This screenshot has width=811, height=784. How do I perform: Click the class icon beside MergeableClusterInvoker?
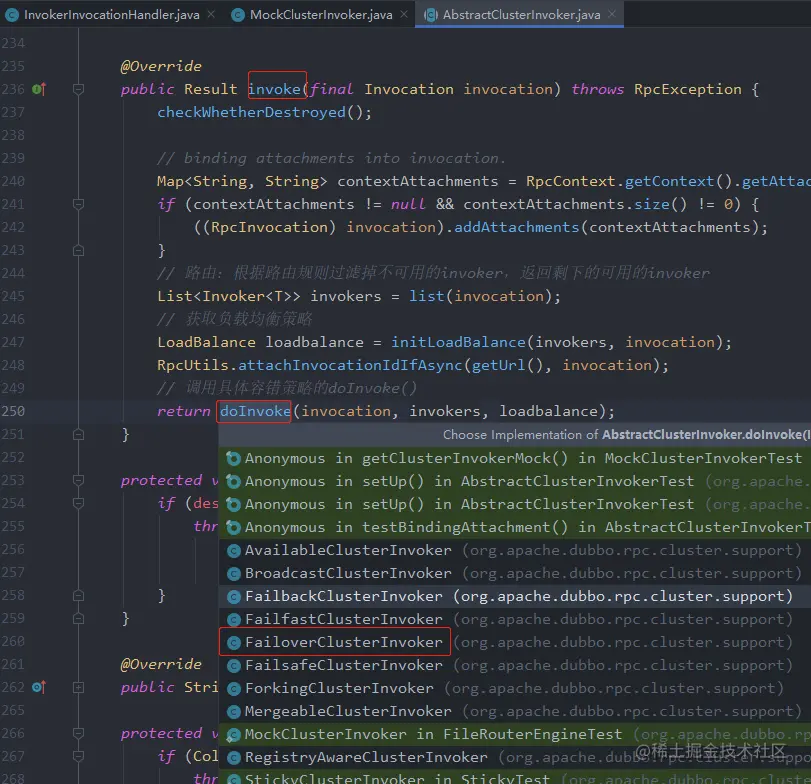(x=234, y=712)
